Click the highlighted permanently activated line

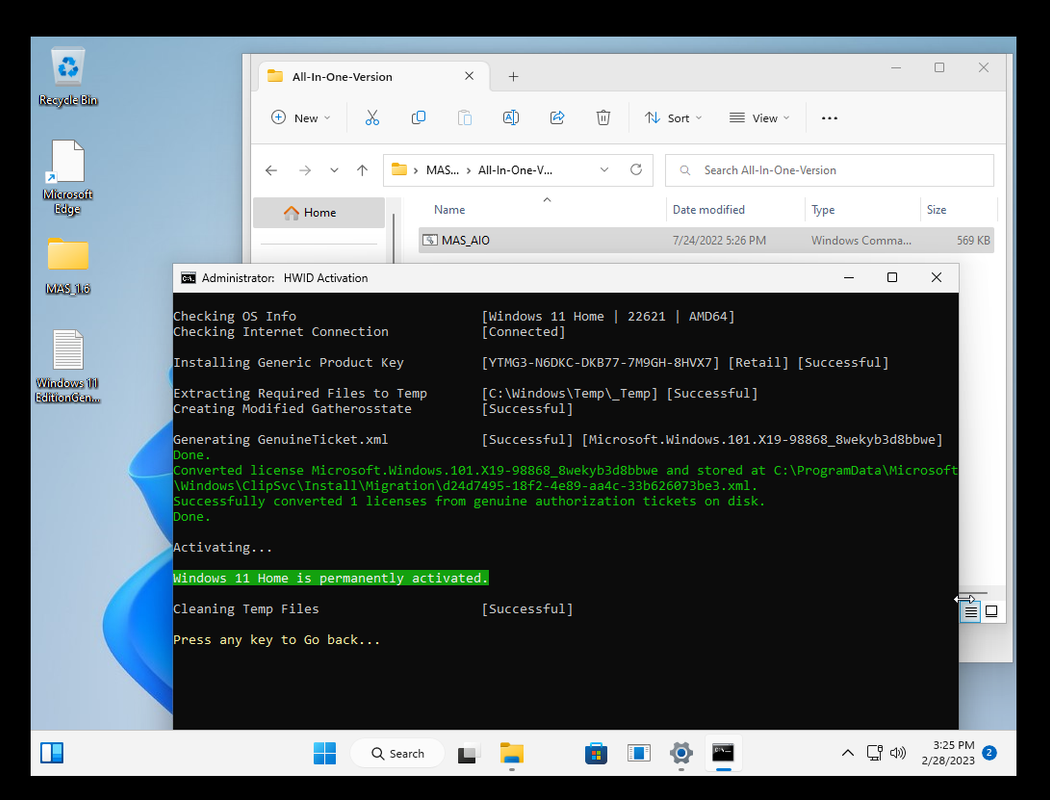[331, 578]
